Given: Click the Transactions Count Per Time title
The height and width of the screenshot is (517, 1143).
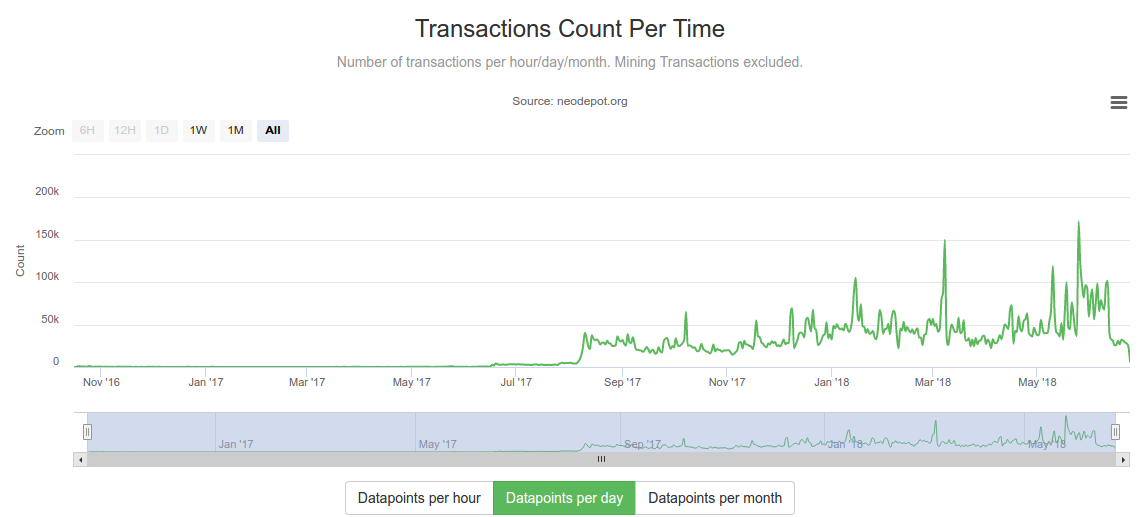Looking at the screenshot, I should pyautogui.click(x=570, y=28).
